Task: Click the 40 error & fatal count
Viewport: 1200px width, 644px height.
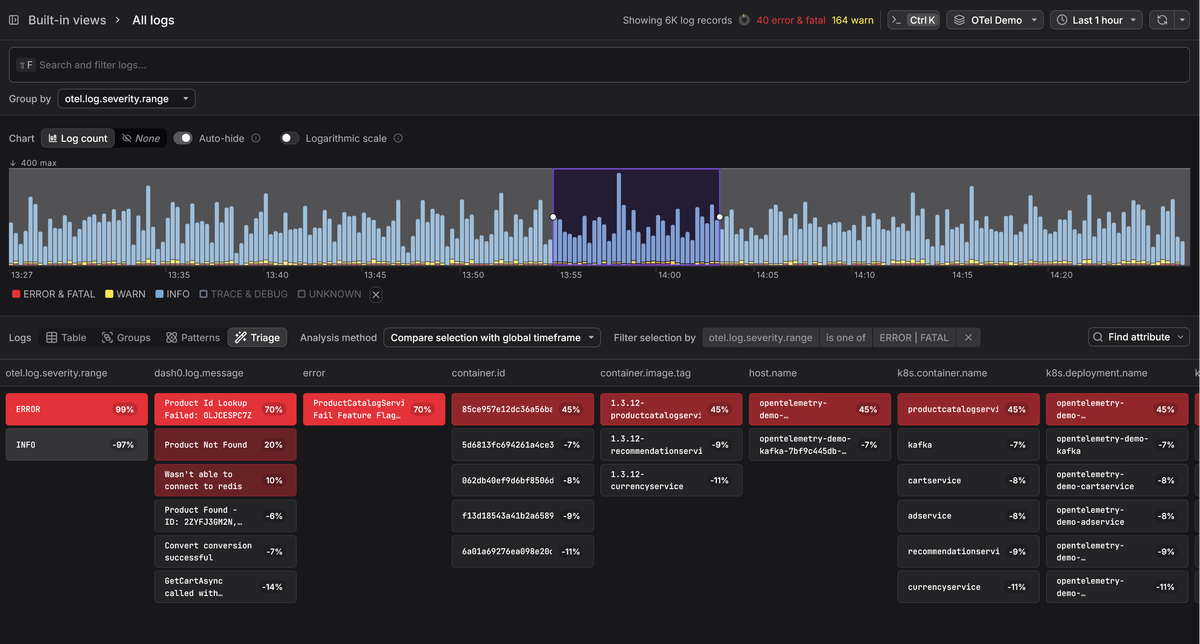Action: point(791,20)
